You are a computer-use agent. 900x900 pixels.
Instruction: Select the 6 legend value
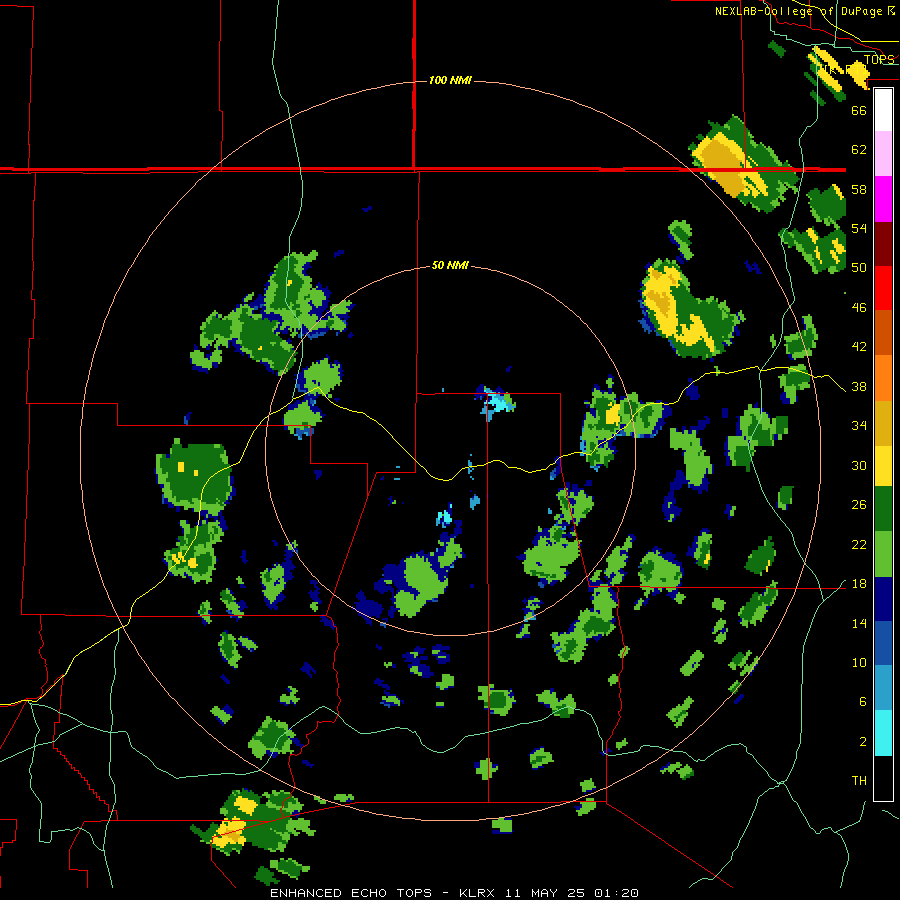(863, 702)
